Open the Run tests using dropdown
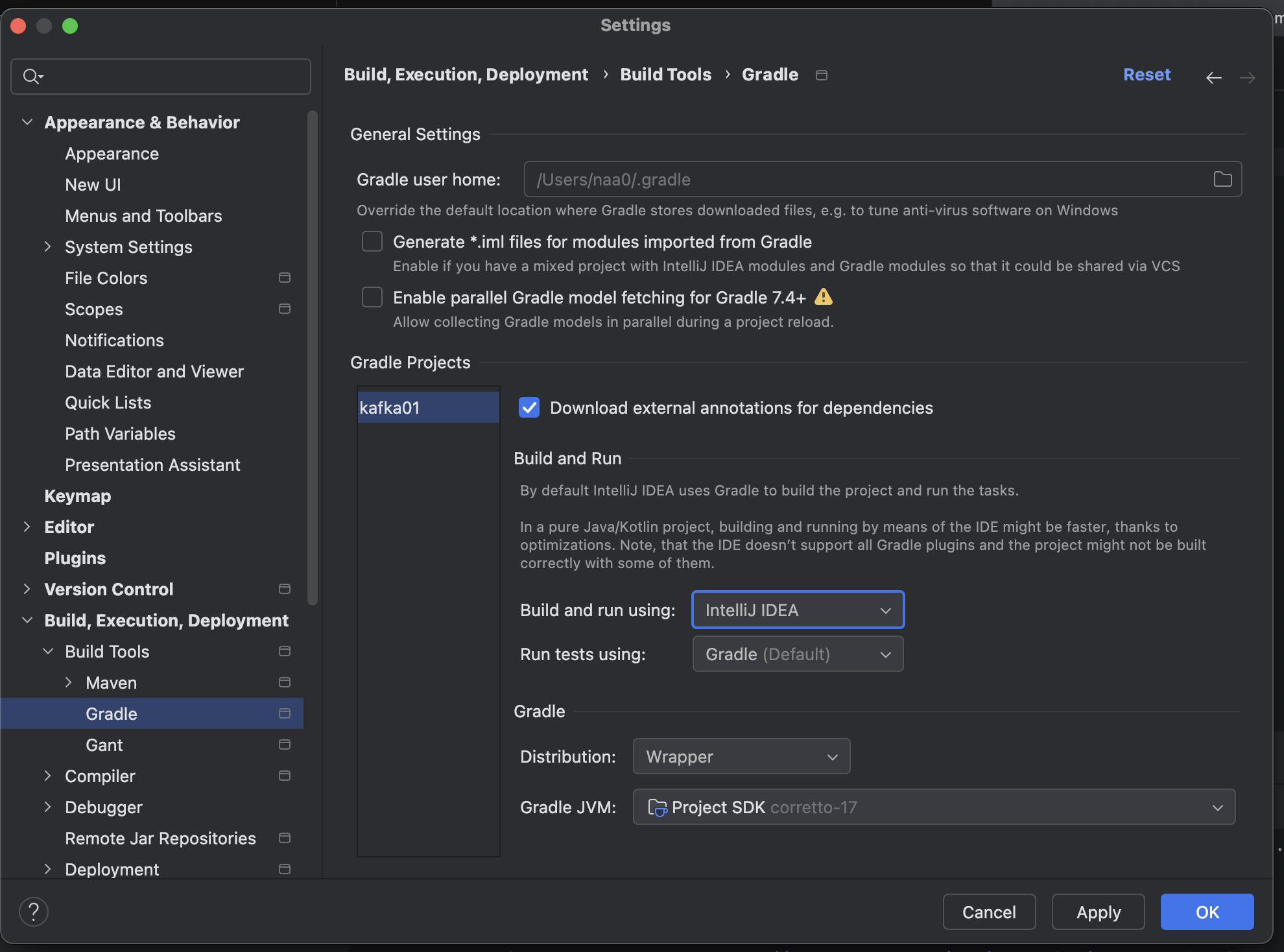 coord(798,654)
